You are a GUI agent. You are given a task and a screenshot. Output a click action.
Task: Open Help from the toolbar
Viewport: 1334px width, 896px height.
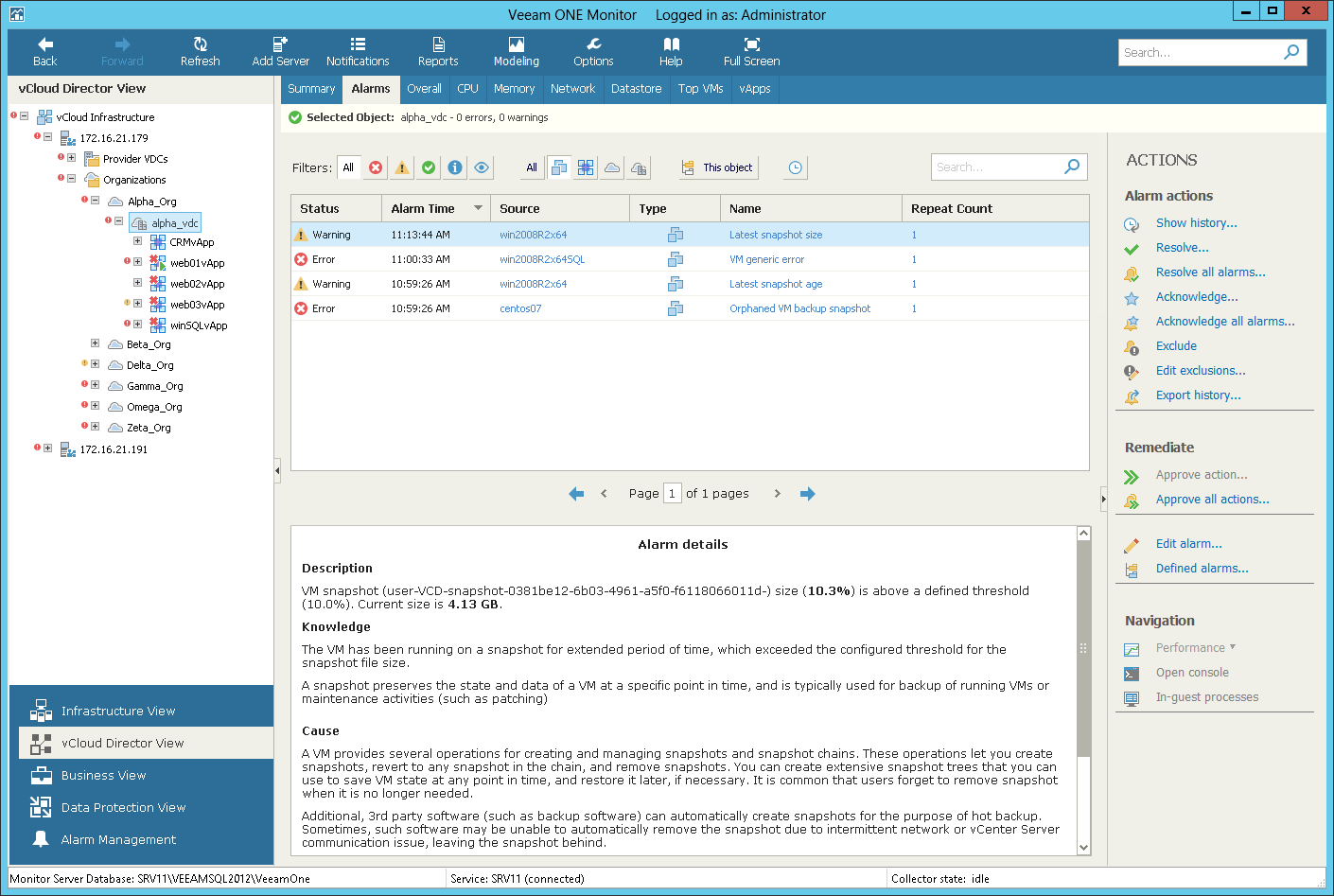pos(671,52)
